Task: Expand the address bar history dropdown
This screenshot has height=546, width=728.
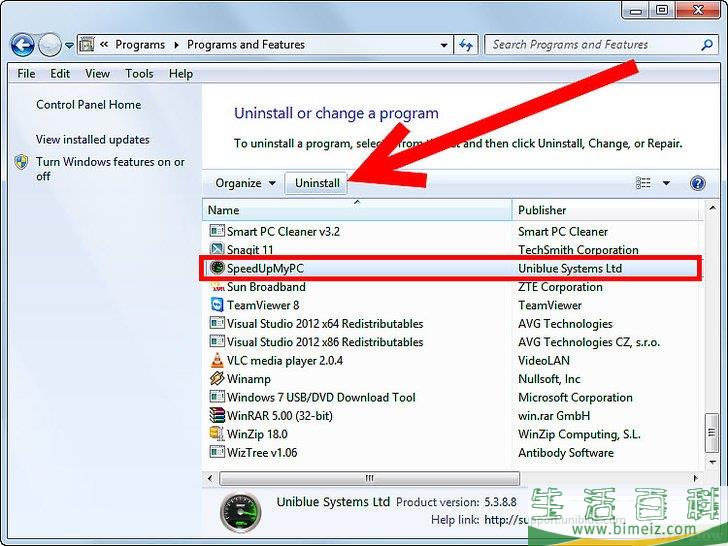Action: pos(444,45)
